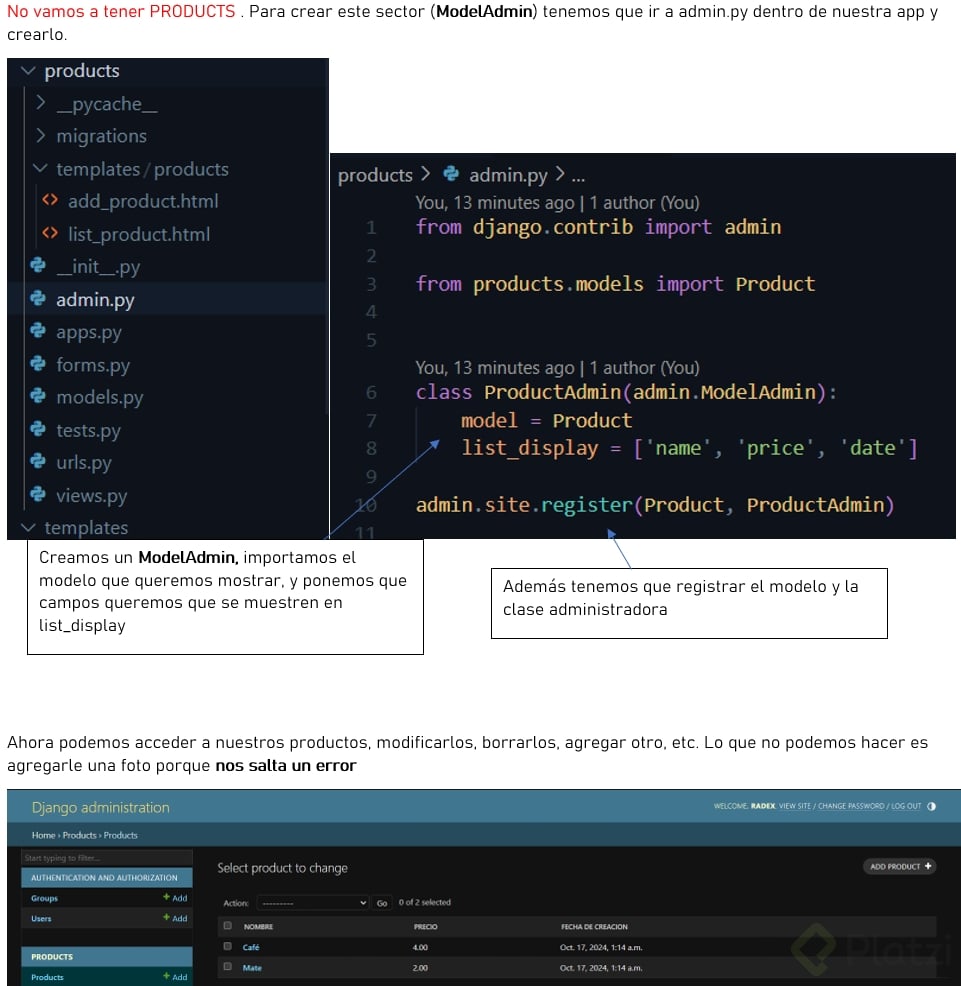Click the __init__.py Python icon
The width and height of the screenshot is (961, 986).
(x=38, y=265)
